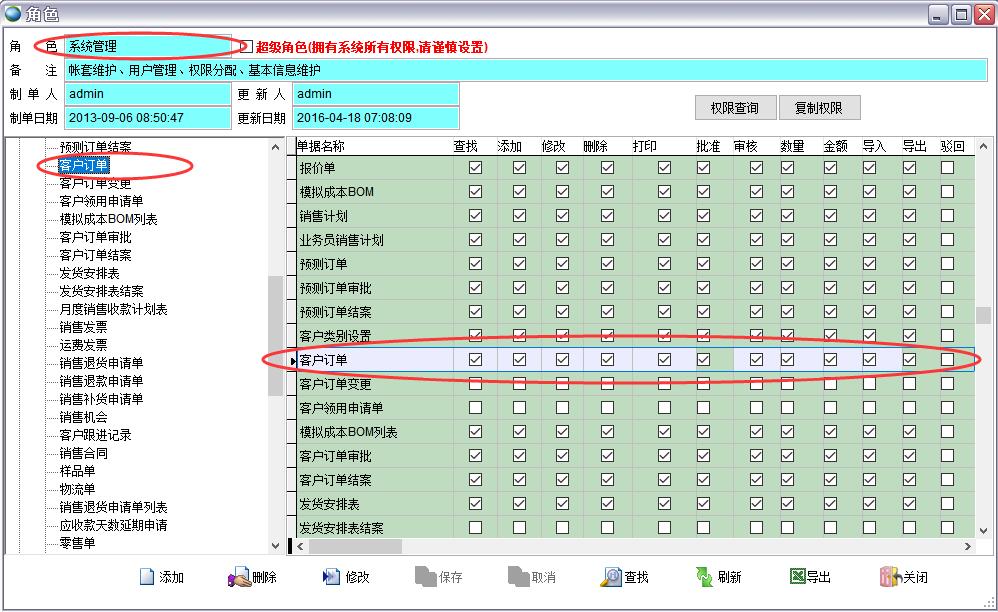Select 模拟成本BOM列表 tree node
The width and height of the screenshot is (998, 612).
click(108, 219)
